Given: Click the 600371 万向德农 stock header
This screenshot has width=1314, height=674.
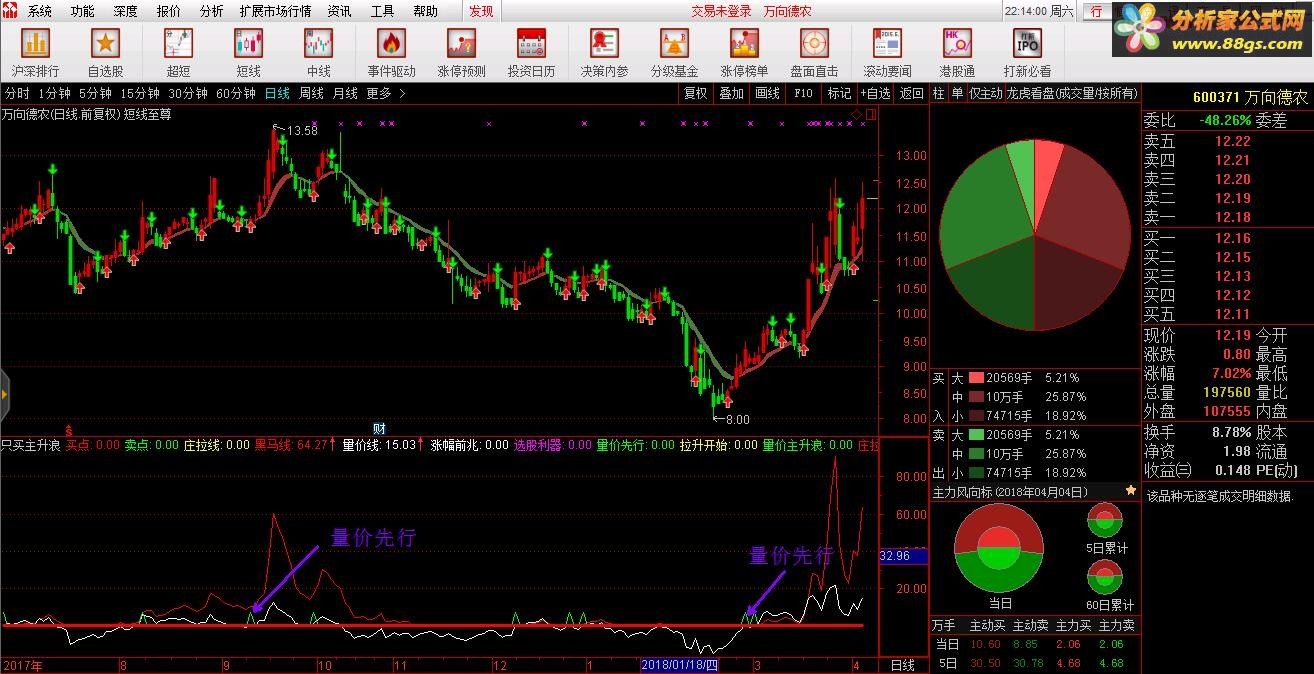Looking at the screenshot, I should click(1250, 97).
